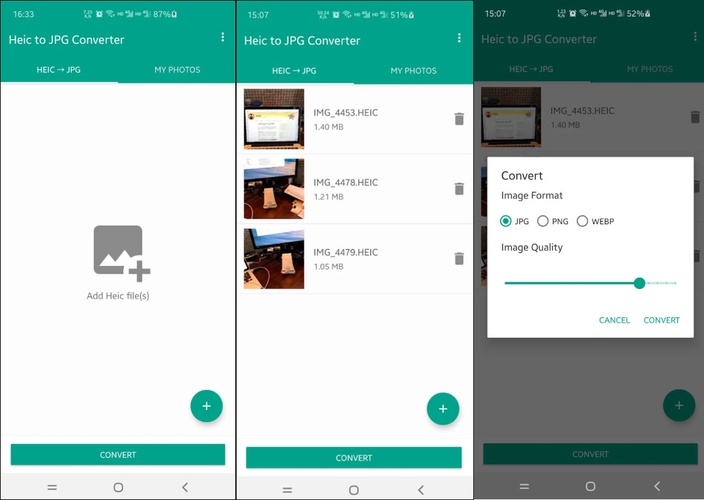Delete IMG_4478.HEIC with trash icon

(x=459, y=189)
